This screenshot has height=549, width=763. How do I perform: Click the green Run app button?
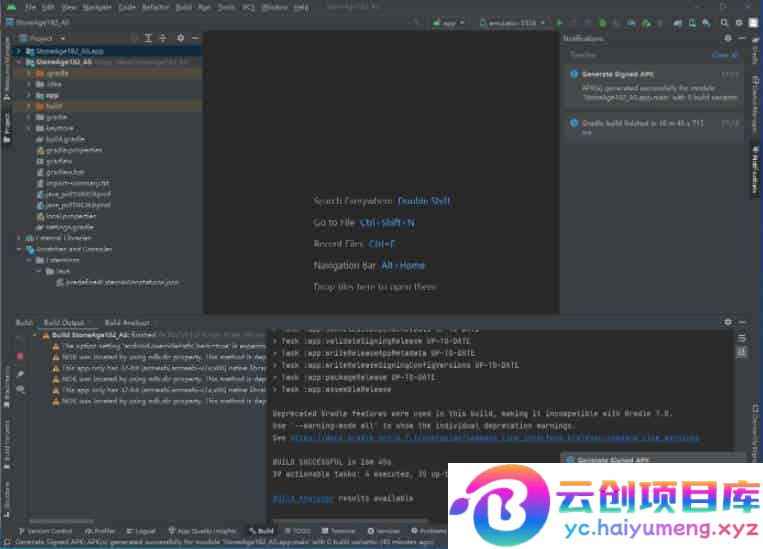click(x=559, y=22)
